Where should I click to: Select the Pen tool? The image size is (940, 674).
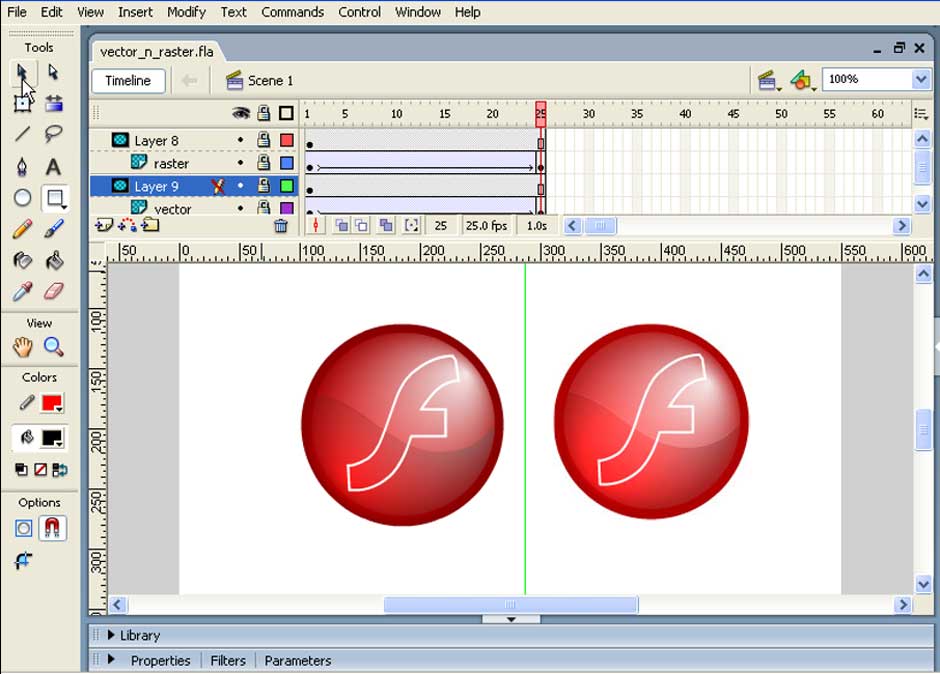pyautogui.click(x=23, y=166)
